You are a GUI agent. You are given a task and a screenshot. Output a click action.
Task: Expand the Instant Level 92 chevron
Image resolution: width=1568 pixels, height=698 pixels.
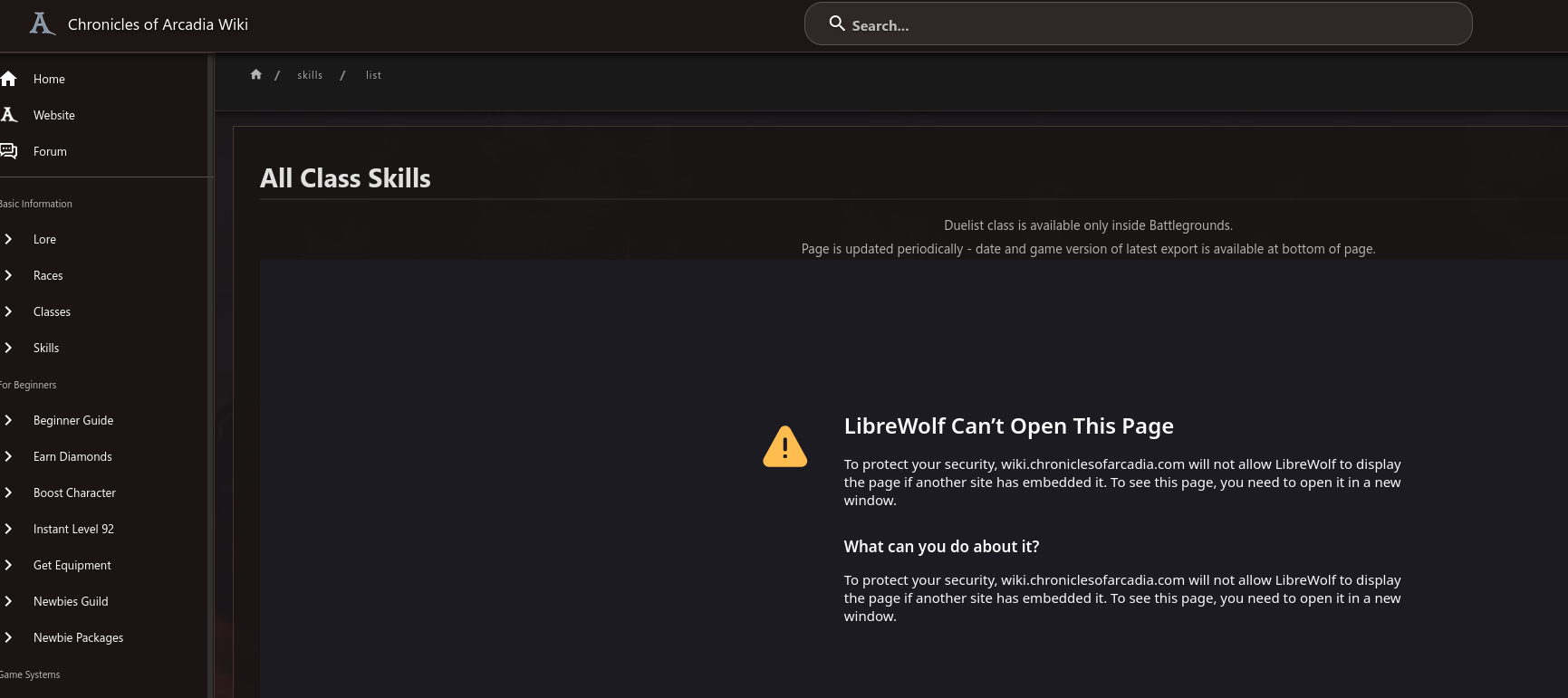point(8,529)
